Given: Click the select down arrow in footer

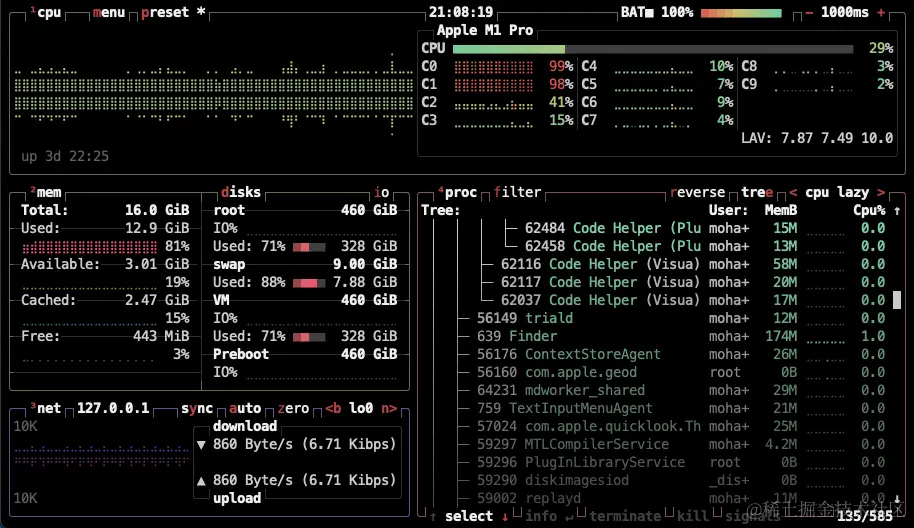Looking at the screenshot, I should coord(505,516).
